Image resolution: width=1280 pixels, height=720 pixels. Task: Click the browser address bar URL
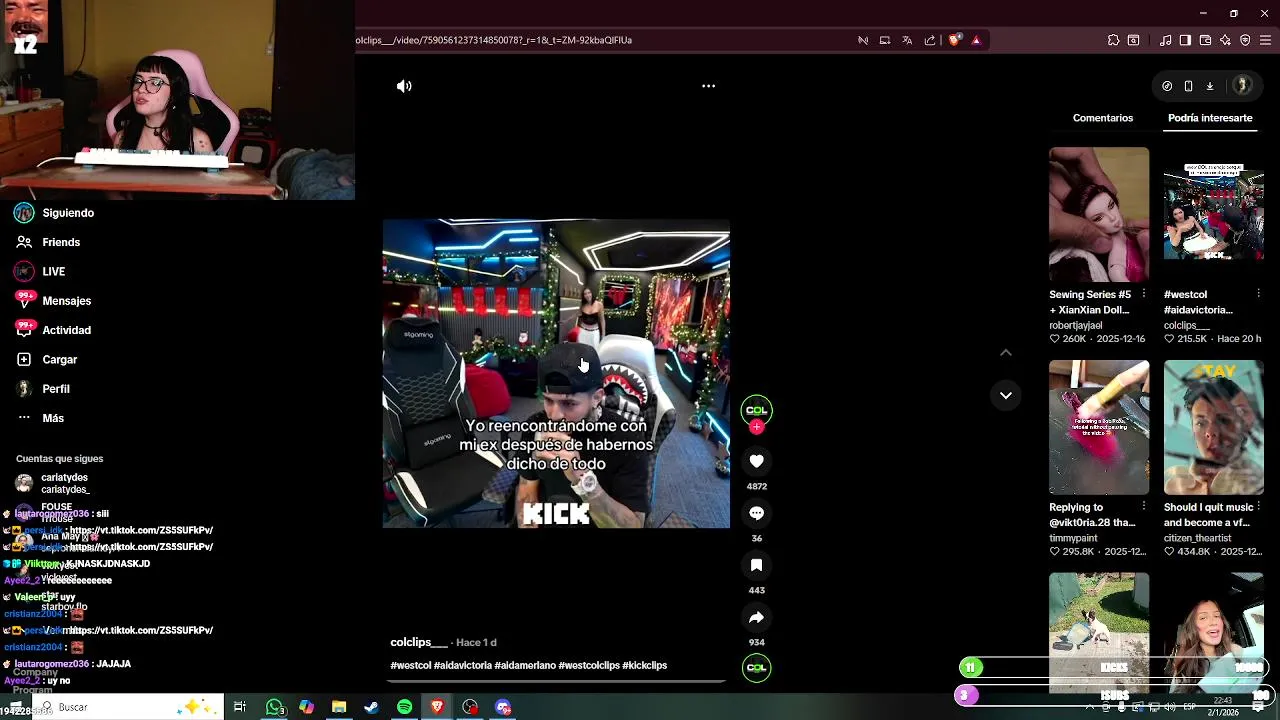pyautogui.click(x=494, y=40)
